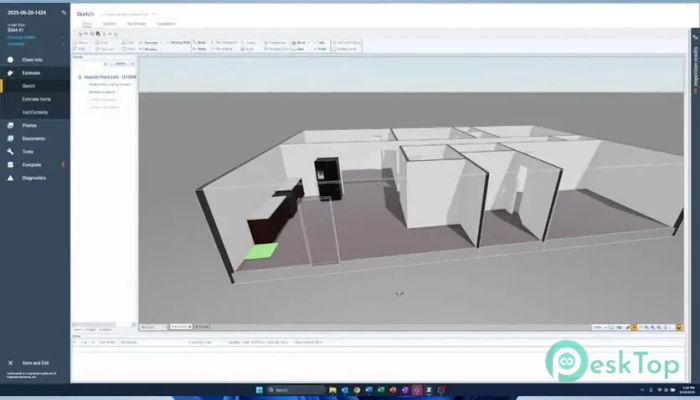Select the Window tool in ribbon
This screenshot has height=400, width=700.
(149, 49)
